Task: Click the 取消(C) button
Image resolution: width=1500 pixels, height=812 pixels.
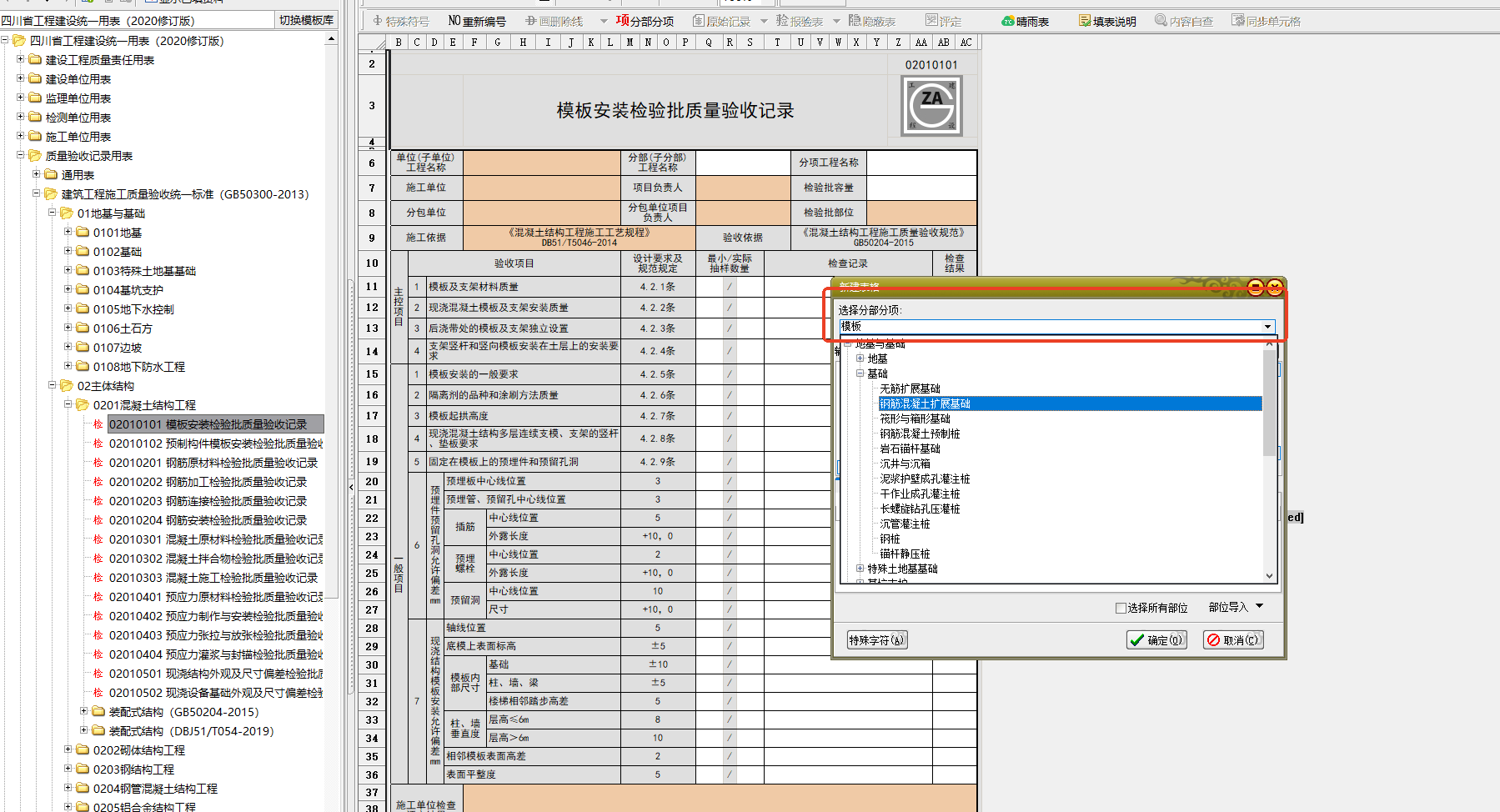Action: click(1233, 640)
